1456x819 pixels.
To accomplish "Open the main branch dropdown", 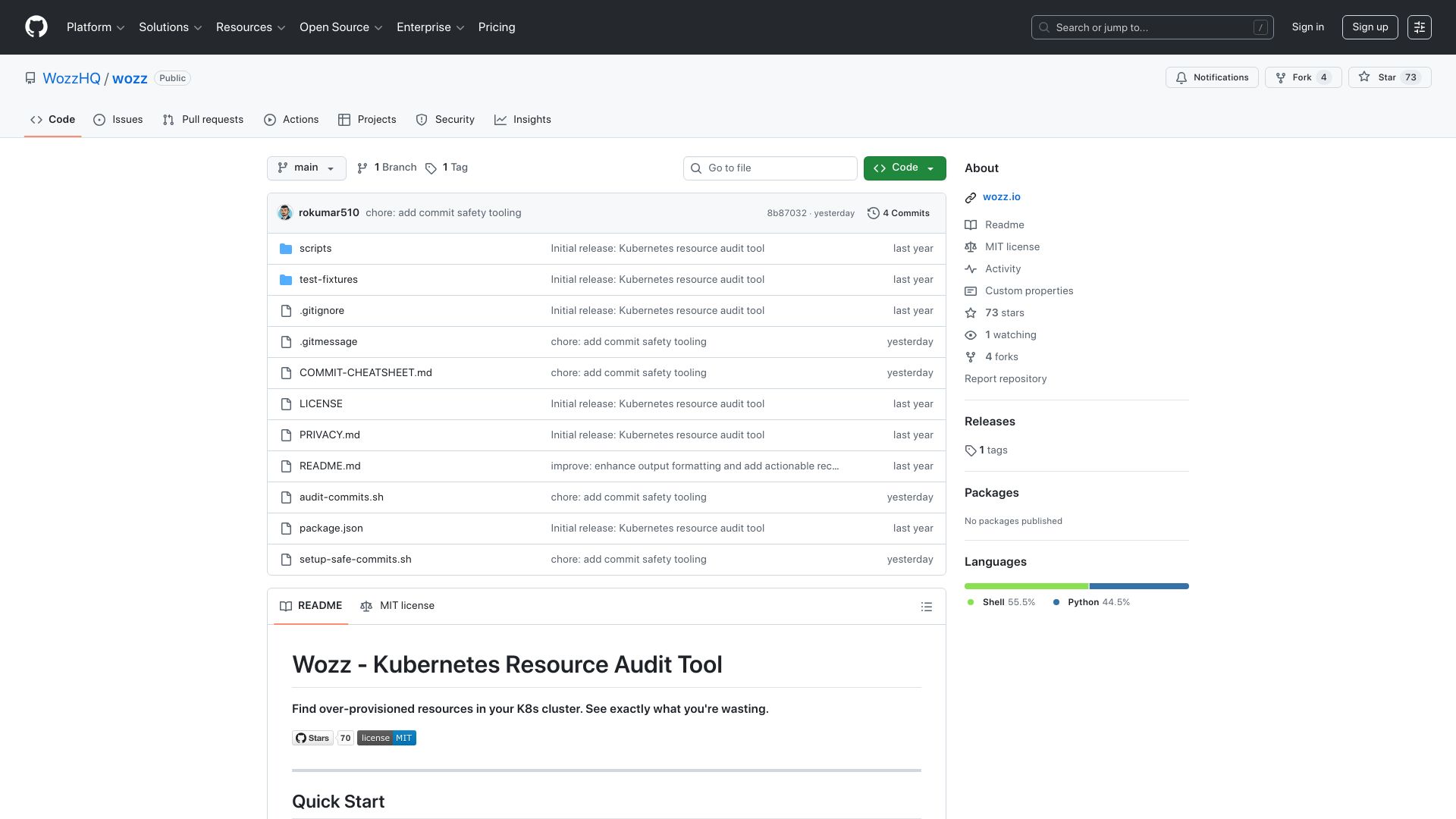I will [x=306, y=168].
